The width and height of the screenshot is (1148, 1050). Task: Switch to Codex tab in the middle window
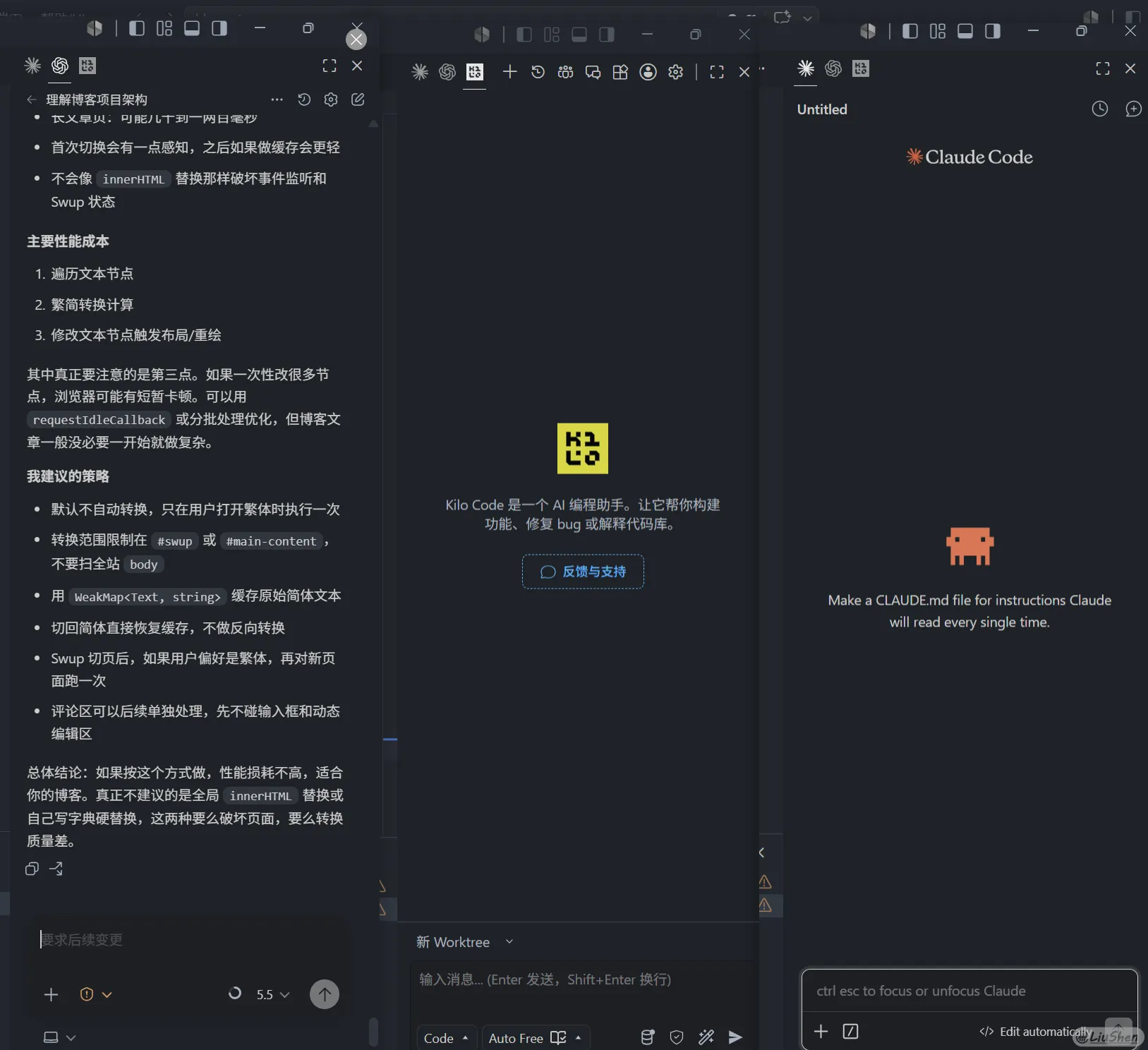(447, 71)
